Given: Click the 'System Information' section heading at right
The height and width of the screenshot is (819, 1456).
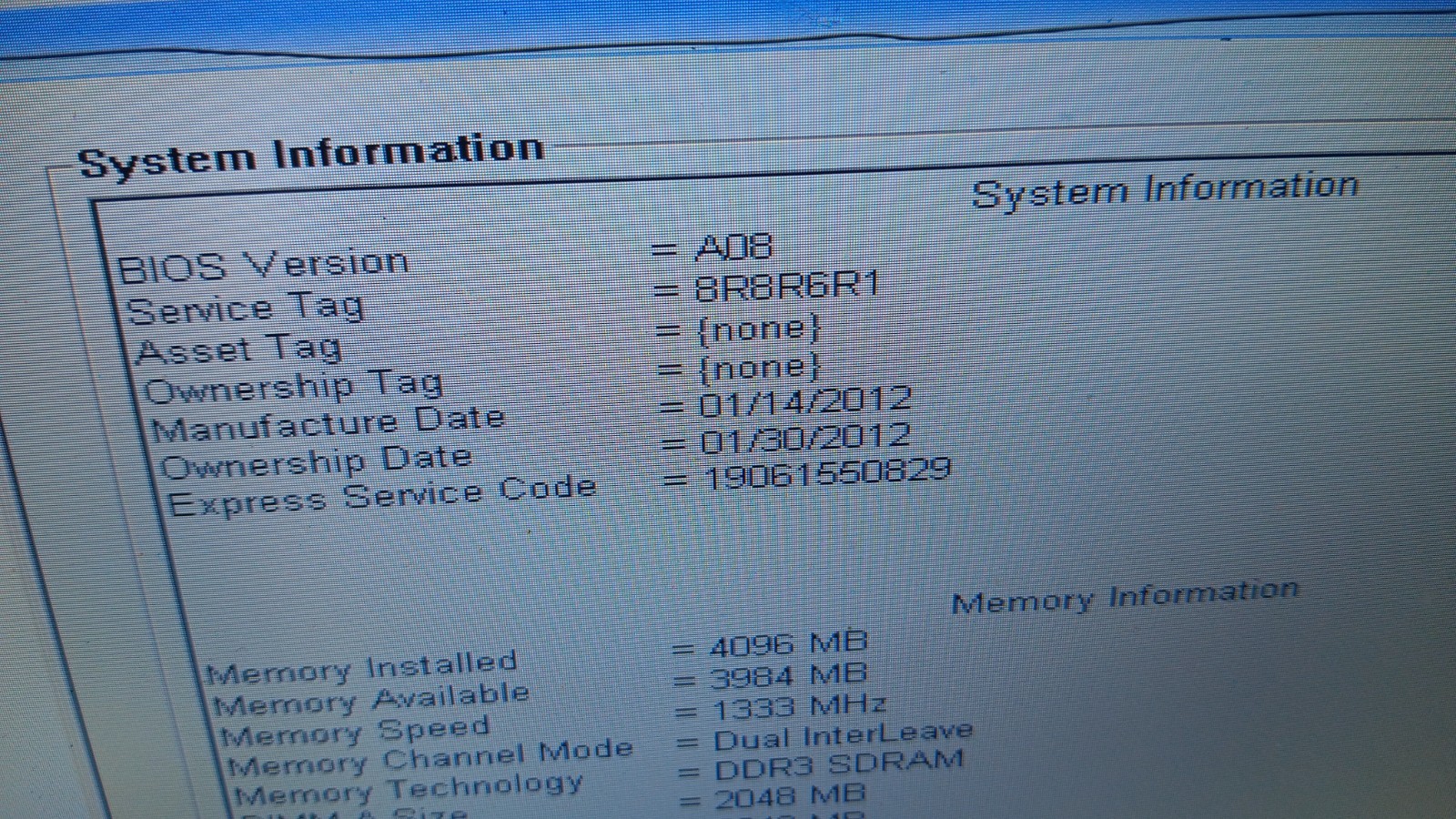Looking at the screenshot, I should 1165,189.
